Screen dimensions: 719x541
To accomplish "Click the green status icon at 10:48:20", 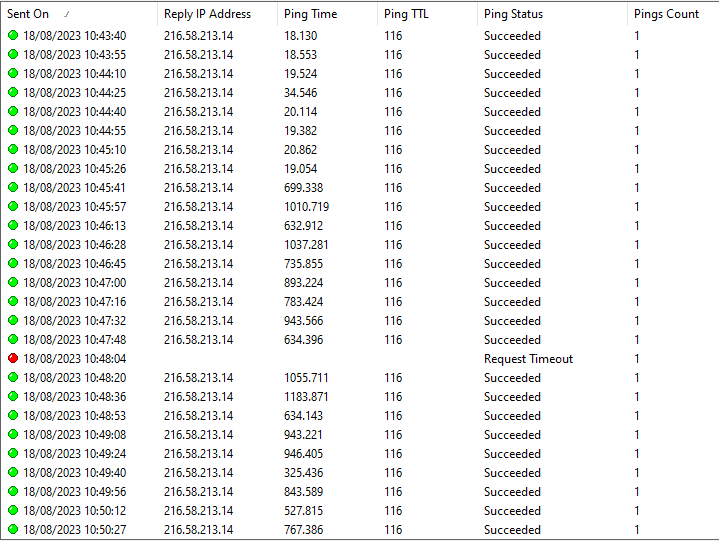I will coord(13,378).
